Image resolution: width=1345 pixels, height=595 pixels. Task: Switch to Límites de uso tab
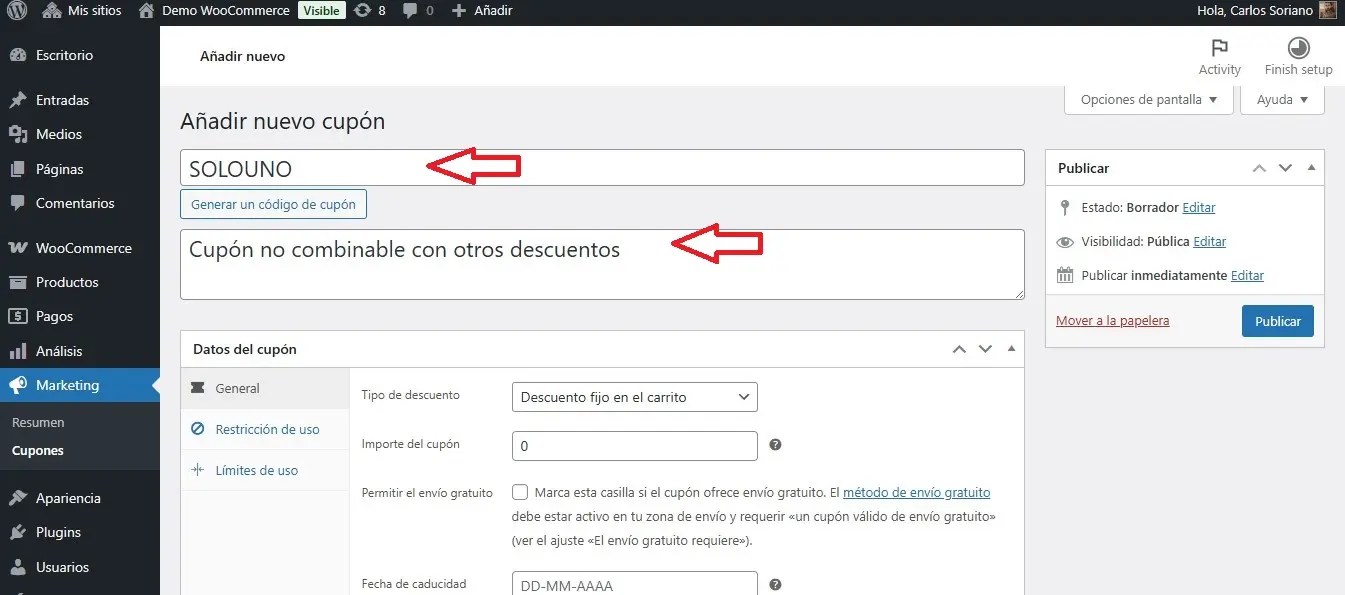click(x=257, y=470)
